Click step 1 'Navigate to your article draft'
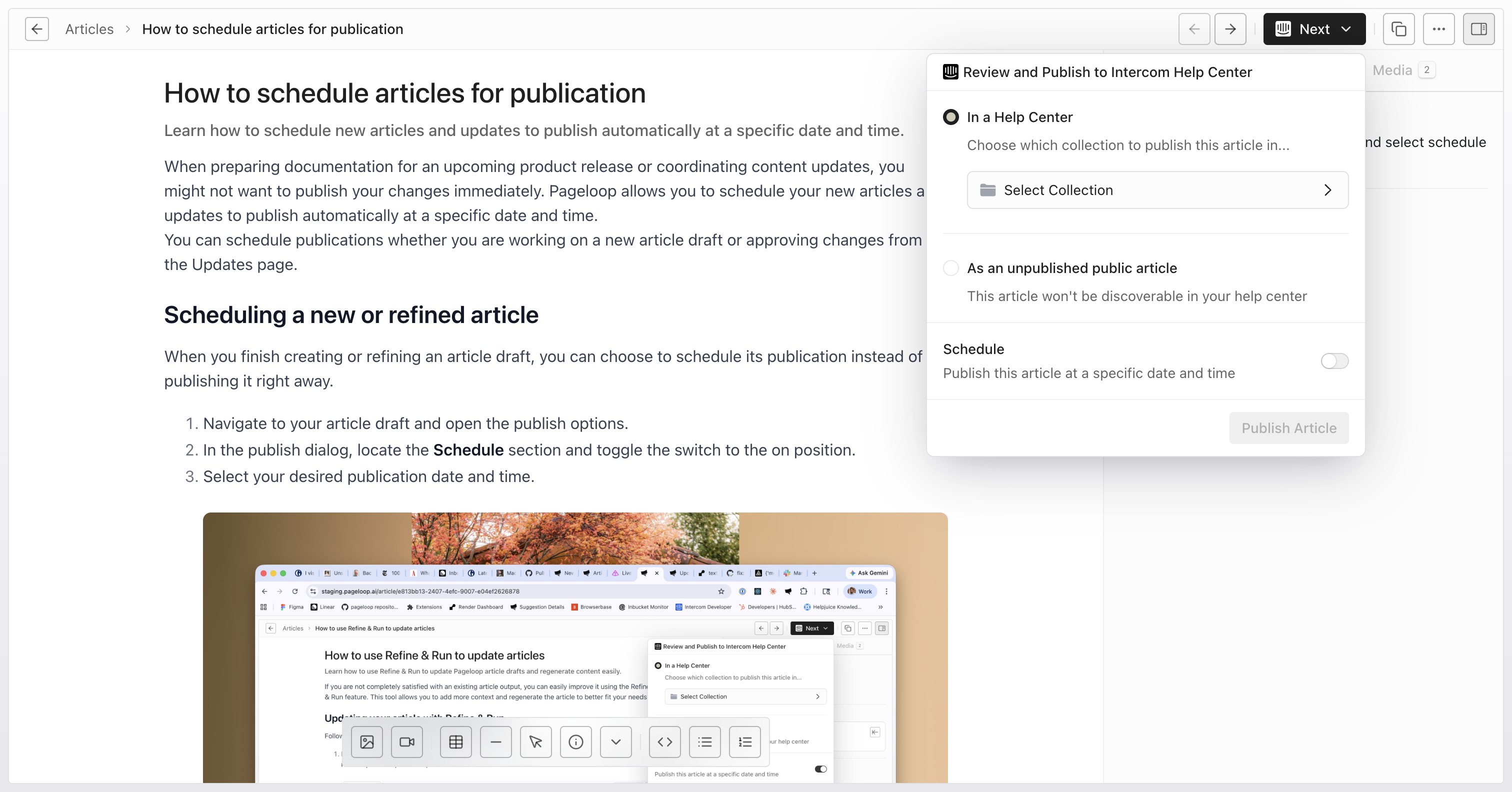Screen dimensions: 1512x792 [x=415, y=423]
